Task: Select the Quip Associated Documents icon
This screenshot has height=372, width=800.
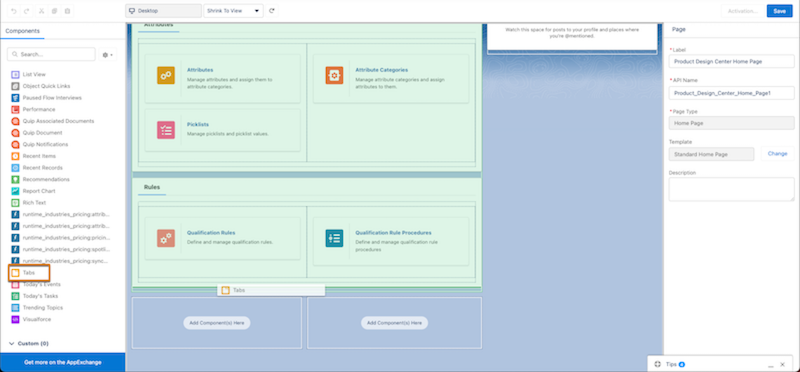Action: (x=15, y=121)
